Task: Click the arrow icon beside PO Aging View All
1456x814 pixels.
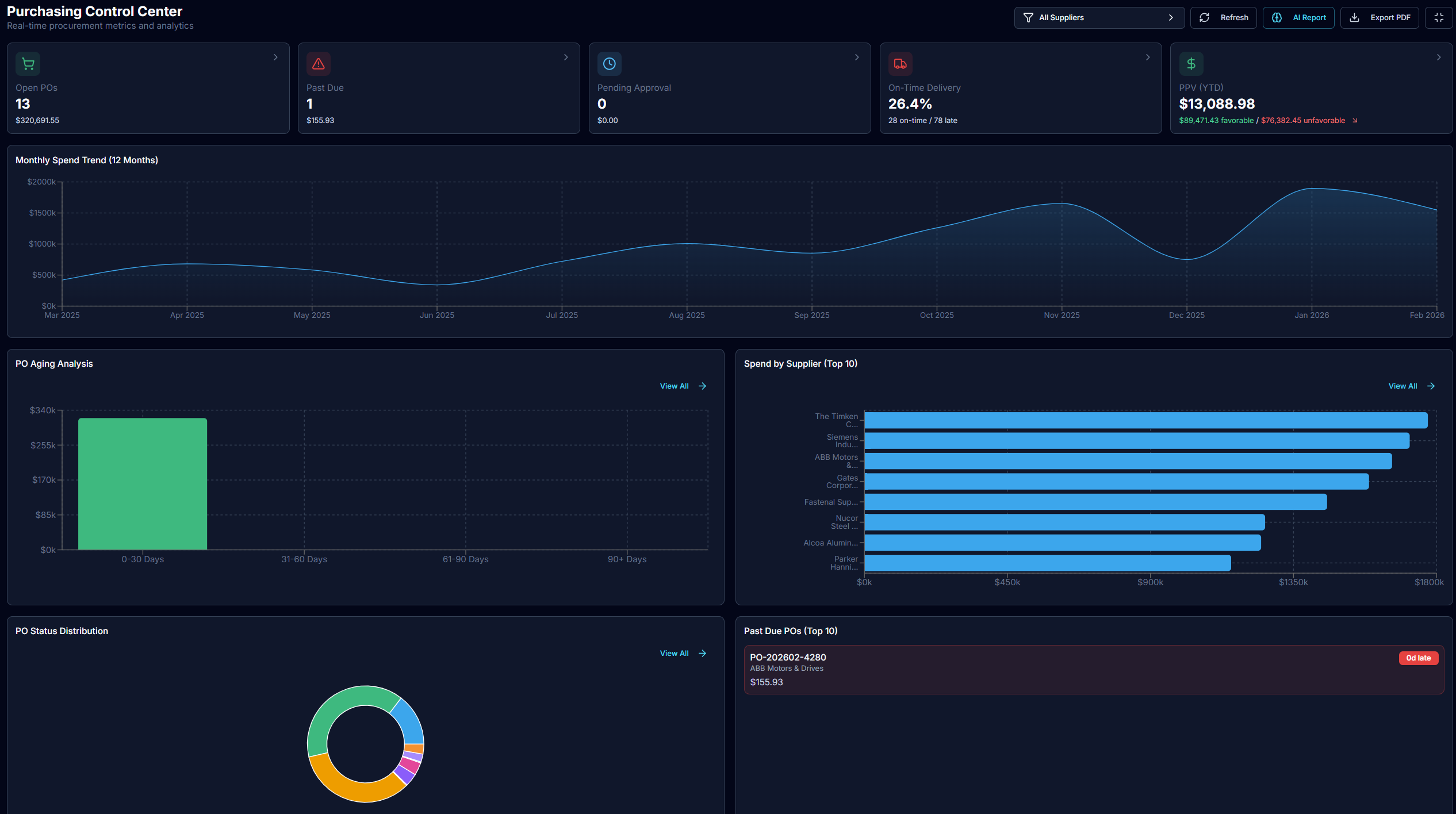Action: pyautogui.click(x=702, y=386)
